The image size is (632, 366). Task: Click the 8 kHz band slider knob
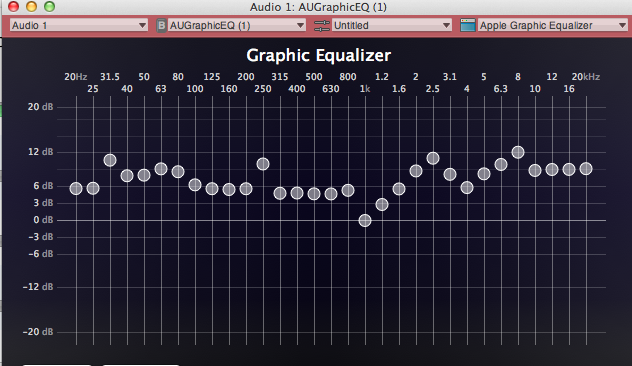(x=518, y=152)
